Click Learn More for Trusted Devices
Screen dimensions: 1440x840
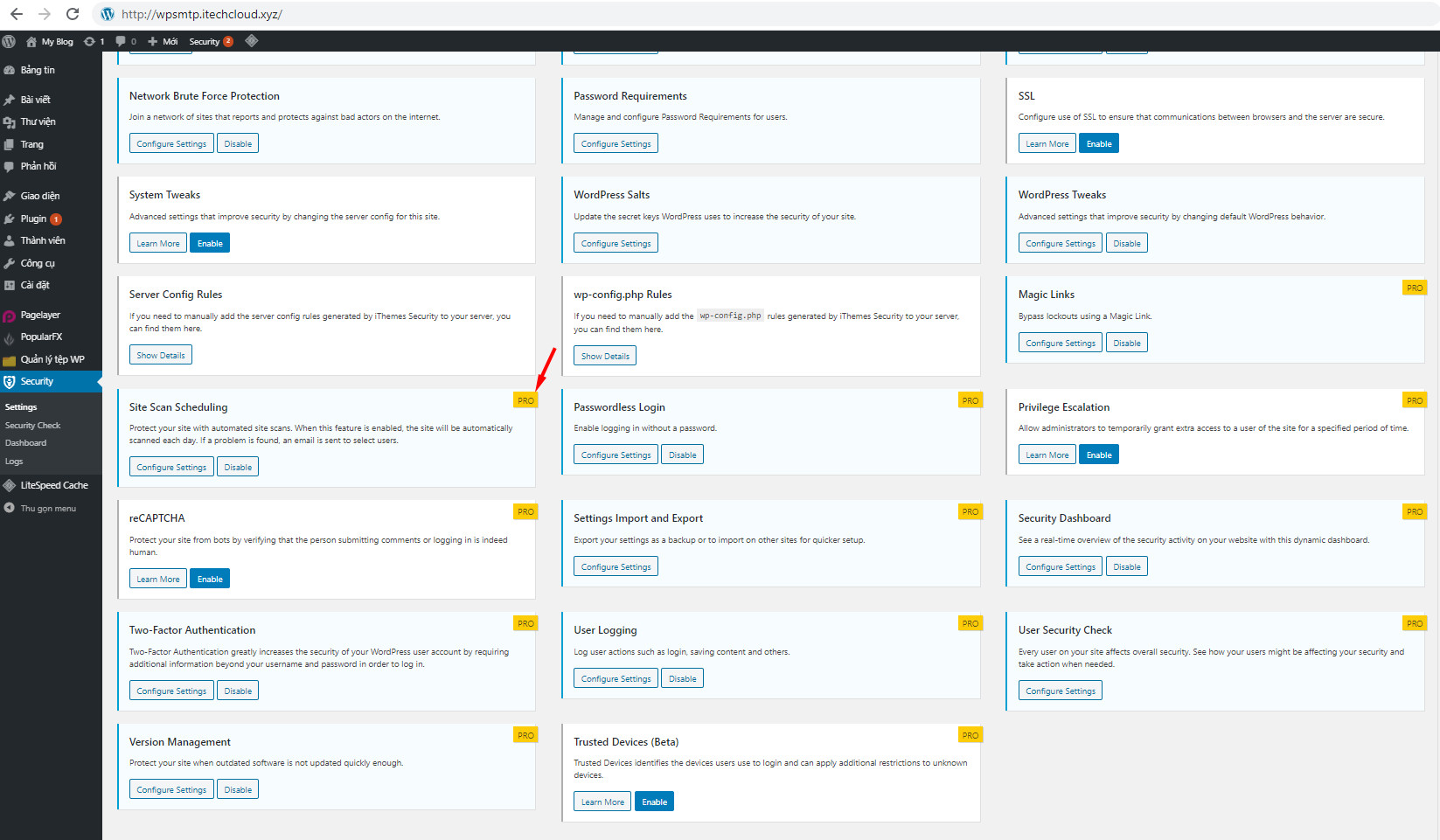coord(602,802)
